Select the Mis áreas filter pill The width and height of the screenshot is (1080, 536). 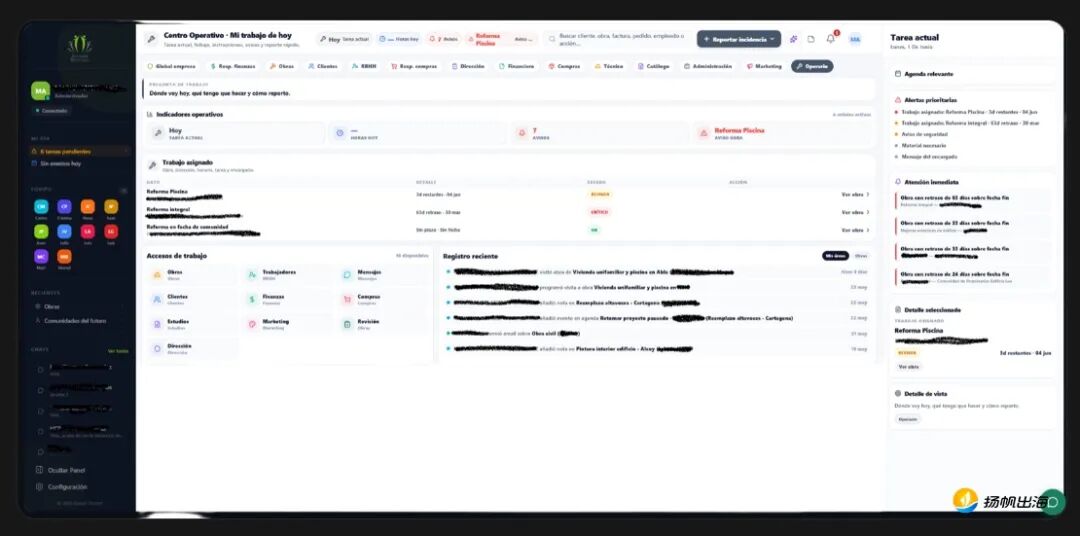(835, 256)
